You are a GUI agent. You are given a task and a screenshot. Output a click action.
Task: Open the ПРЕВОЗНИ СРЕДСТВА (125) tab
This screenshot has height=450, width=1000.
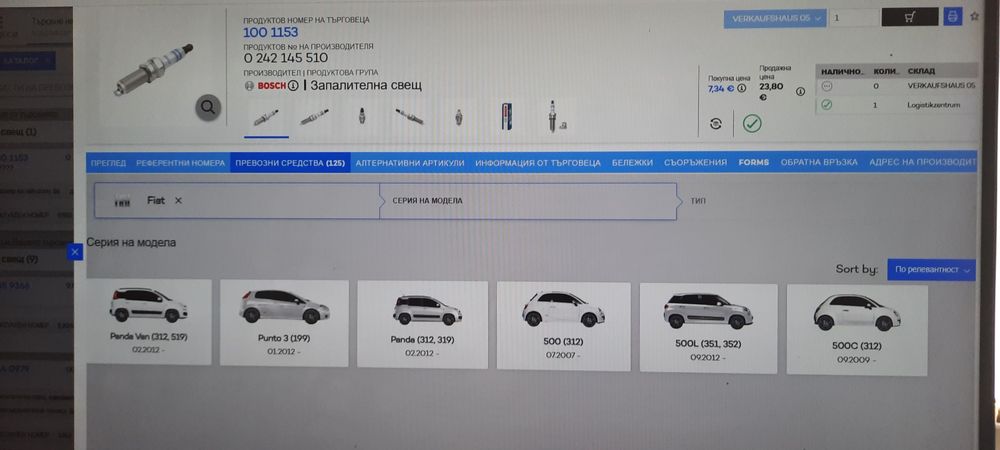(290, 163)
